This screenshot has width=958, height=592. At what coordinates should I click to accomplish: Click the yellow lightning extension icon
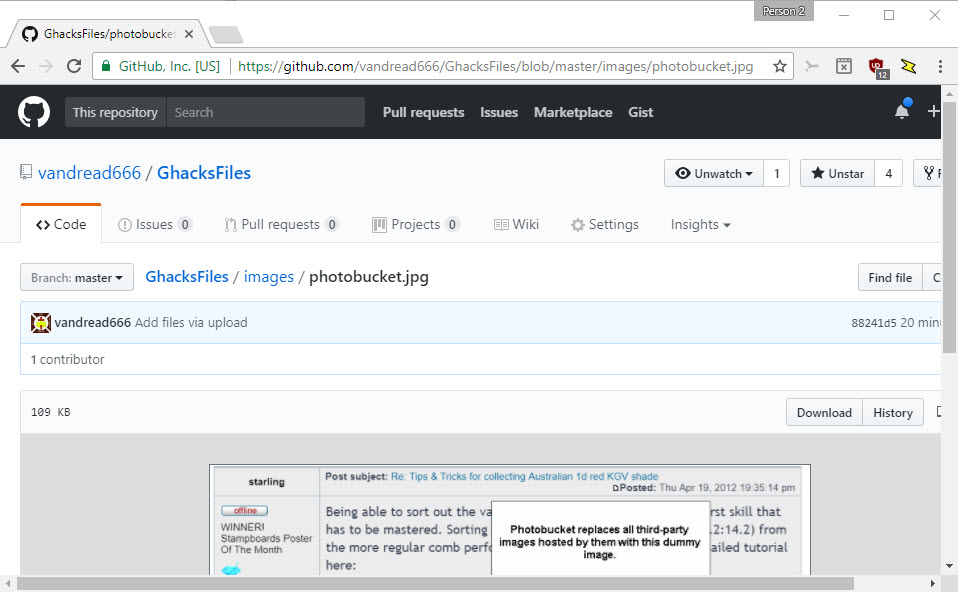click(909, 66)
